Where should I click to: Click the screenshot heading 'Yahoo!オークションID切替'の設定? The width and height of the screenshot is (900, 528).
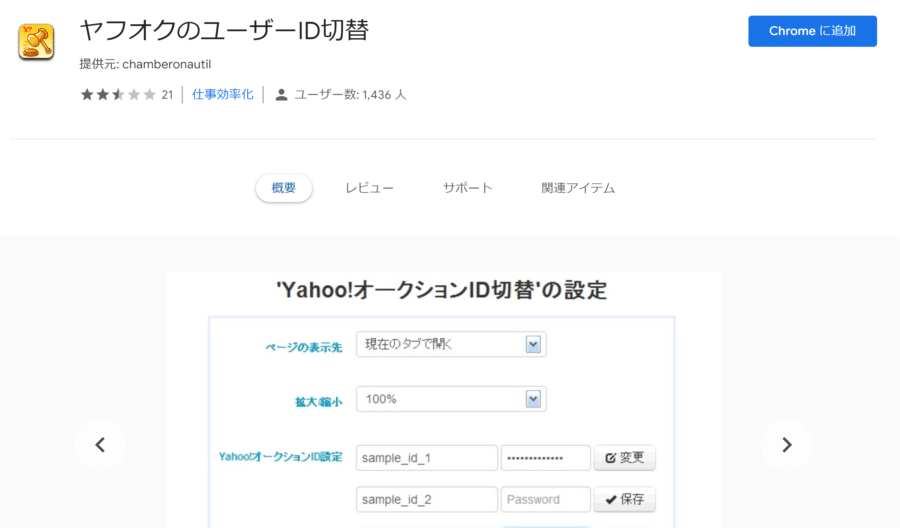pyautogui.click(x=441, y=290)
